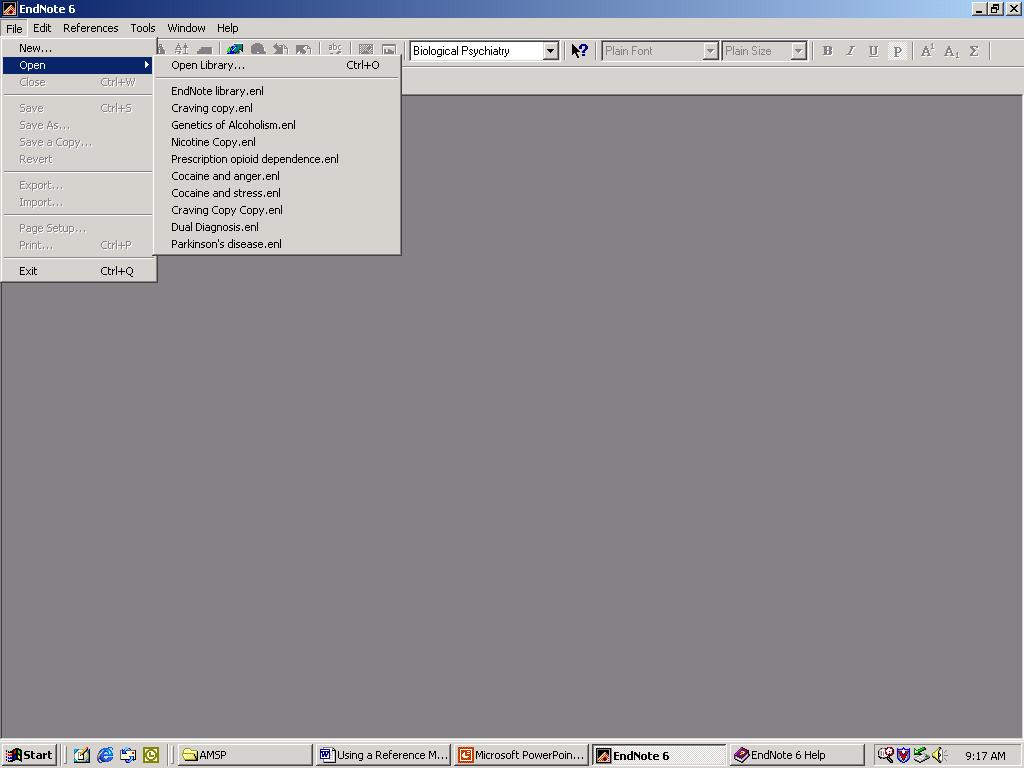Click the Show Desktop quick launch icon
The width and height of the screenshot is (1024, 768).
tap(128, 755)
